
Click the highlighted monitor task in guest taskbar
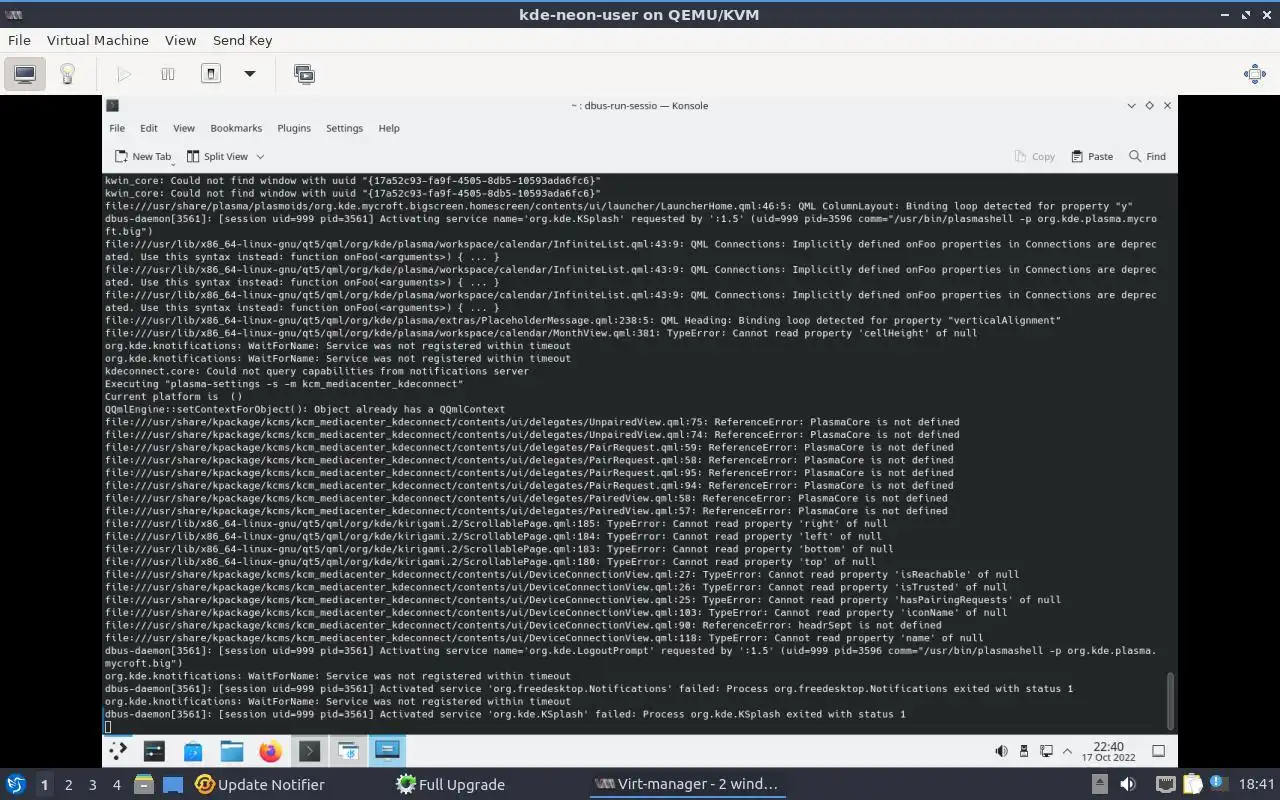387,751
